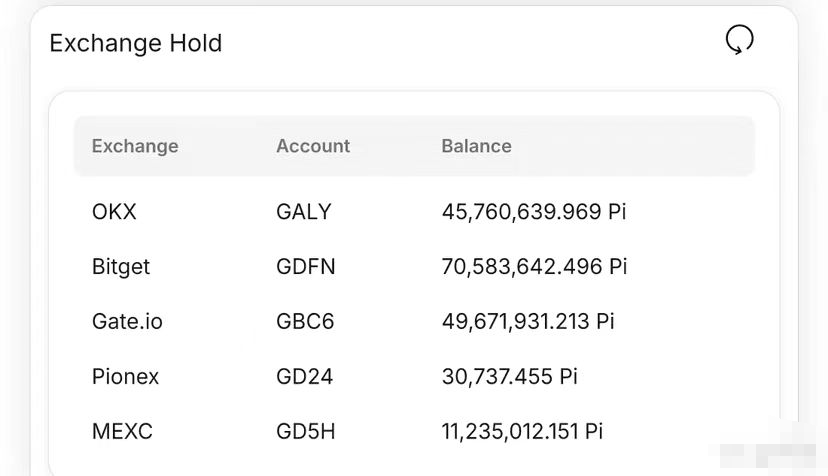Select Gate.io balance 49,671,931.213 Pi

coord(528,321)
